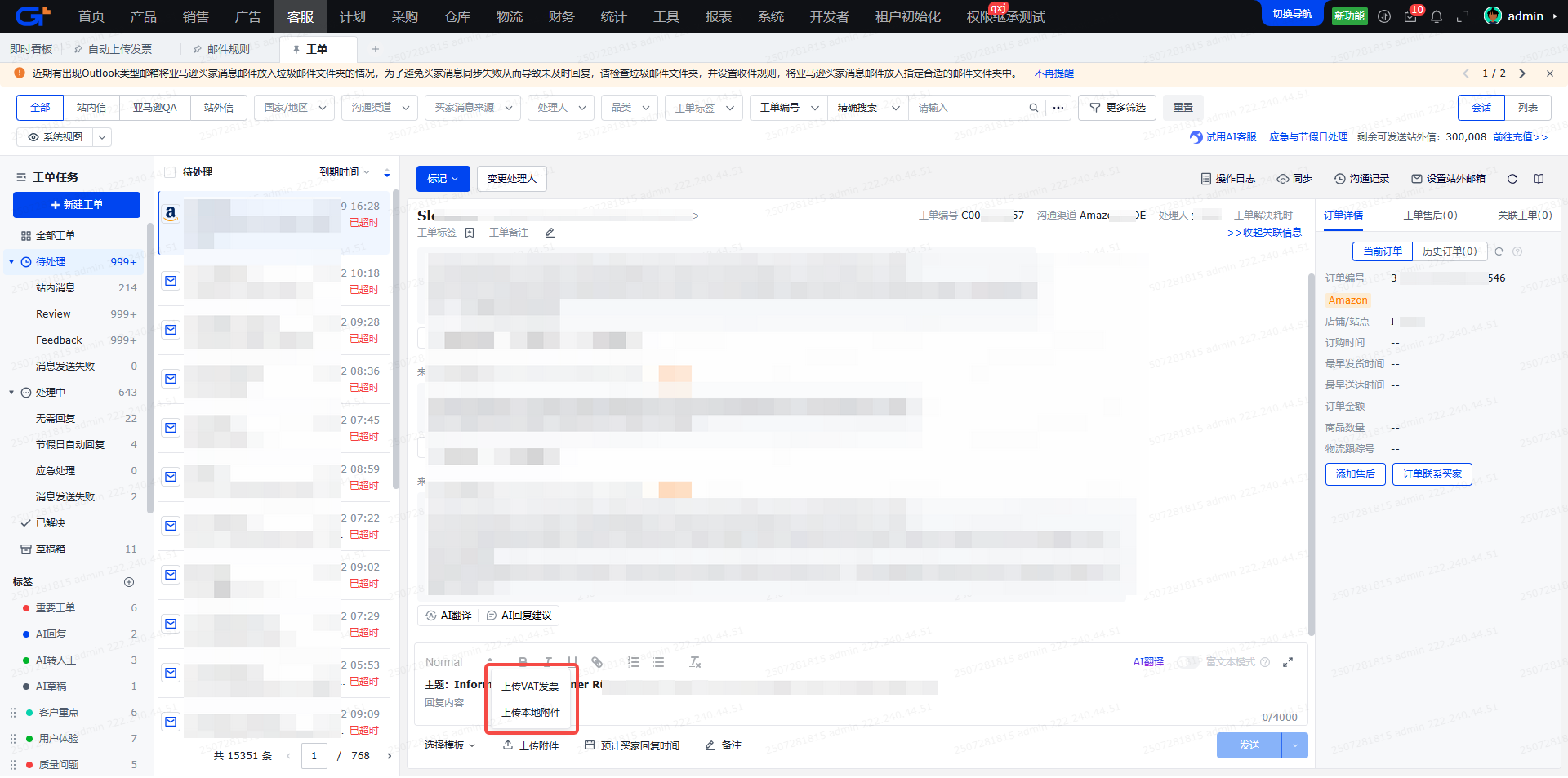Image resolution: width=1568 pixels, height=778 pixels.
Task: Filter tickets by 站外信
Action: click(219, 108)
